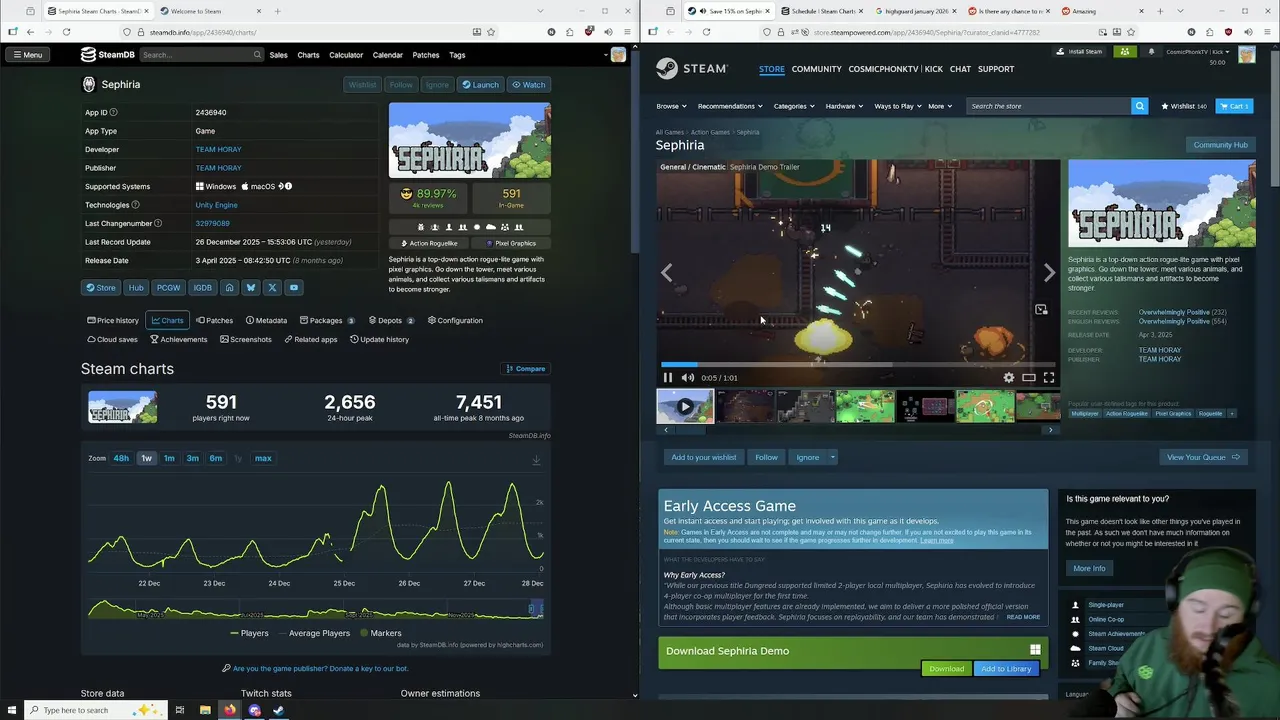Toggle the Wishlist button on SteamDB
Viewport: 1280px width, 720px height.
click(362, 85)
